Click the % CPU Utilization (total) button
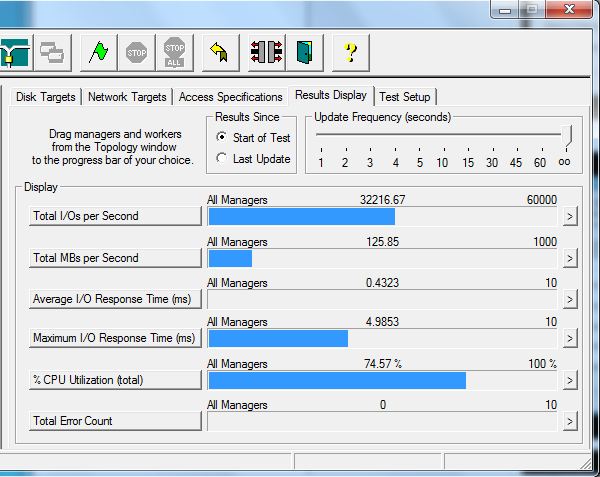Screen dimensions: 600x477 click(115, 380)
